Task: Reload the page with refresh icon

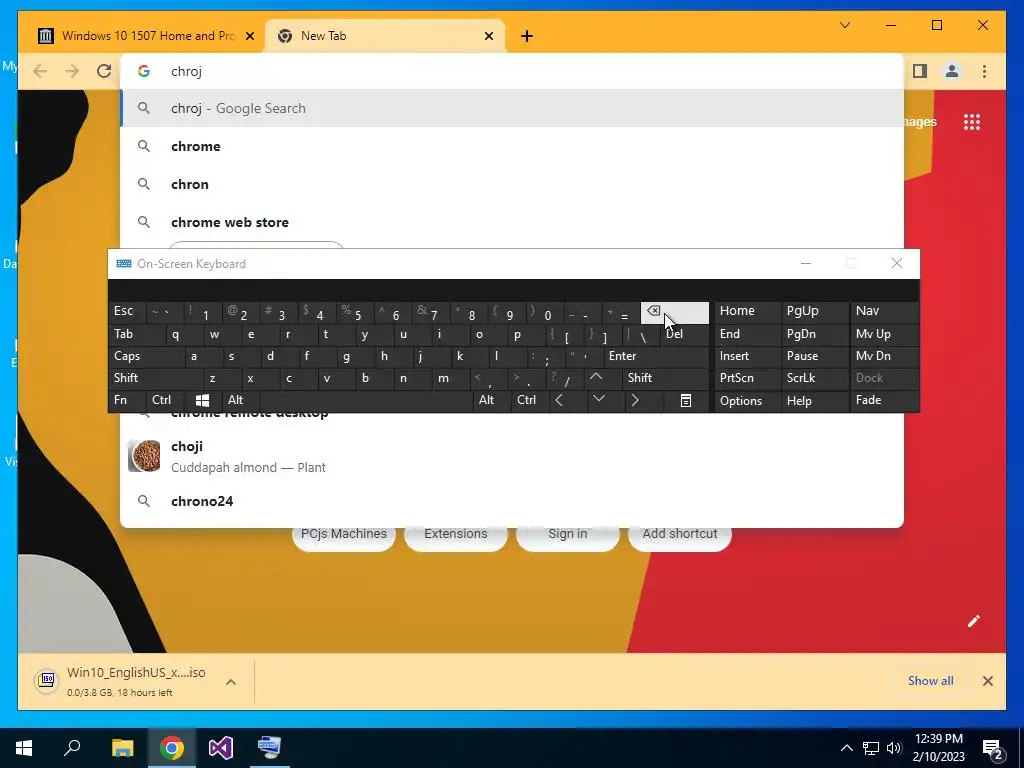Action: coord(104,71)
